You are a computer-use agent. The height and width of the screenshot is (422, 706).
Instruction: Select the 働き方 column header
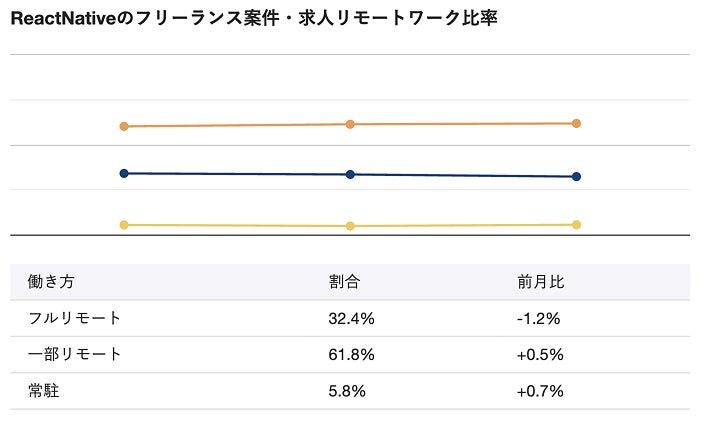tap(51, 282)
